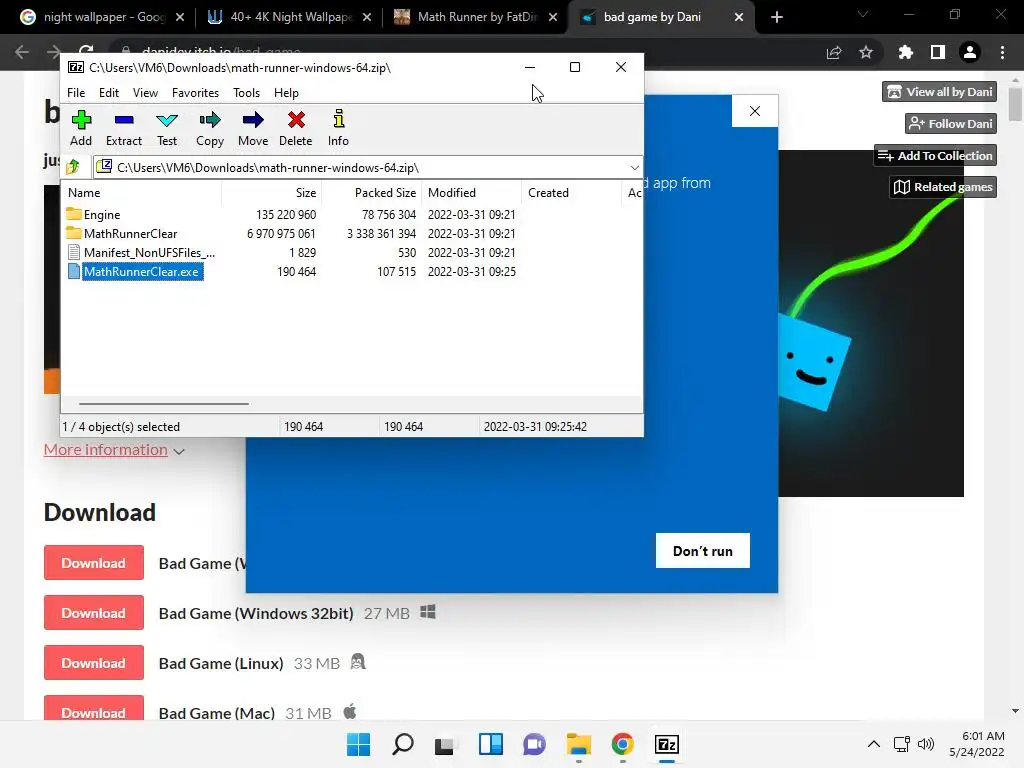The image size is (1024, 768).
Task: Sort the file list by the Name column
Action: pos(142,193)
